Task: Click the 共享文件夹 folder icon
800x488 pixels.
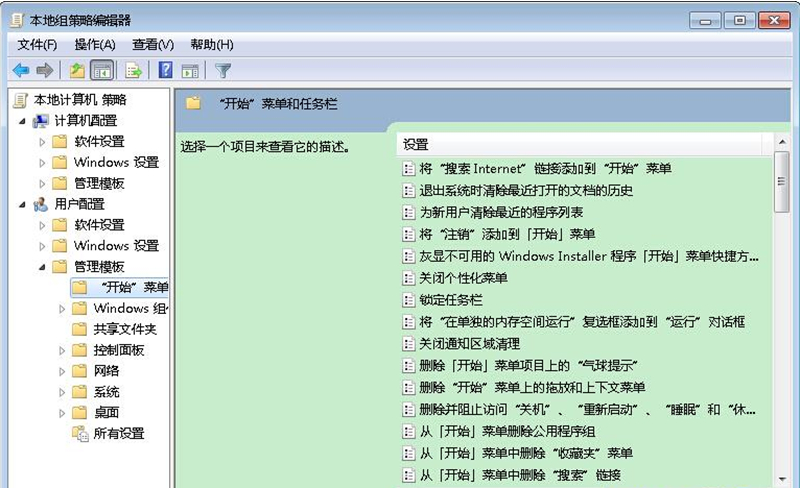Action: [79, 329]
